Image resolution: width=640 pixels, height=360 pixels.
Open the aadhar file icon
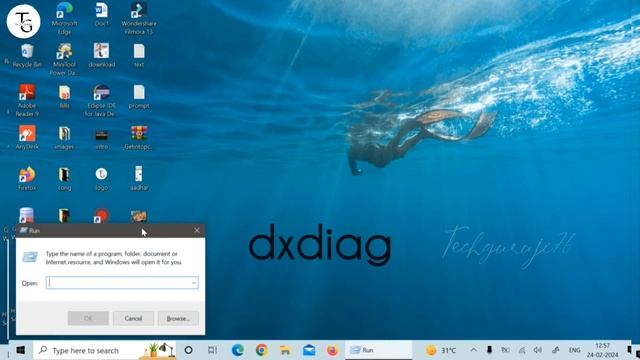(x=139, y=179)
